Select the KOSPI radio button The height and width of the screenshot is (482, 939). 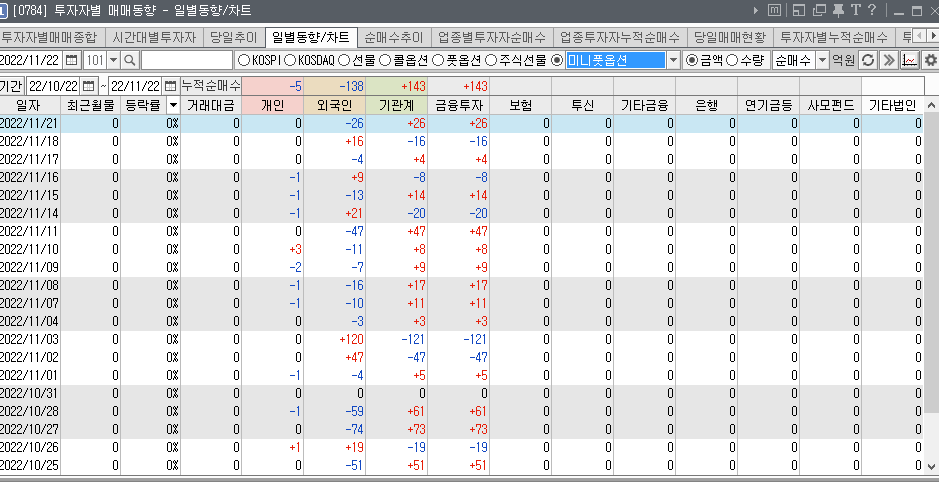point(243,60)
